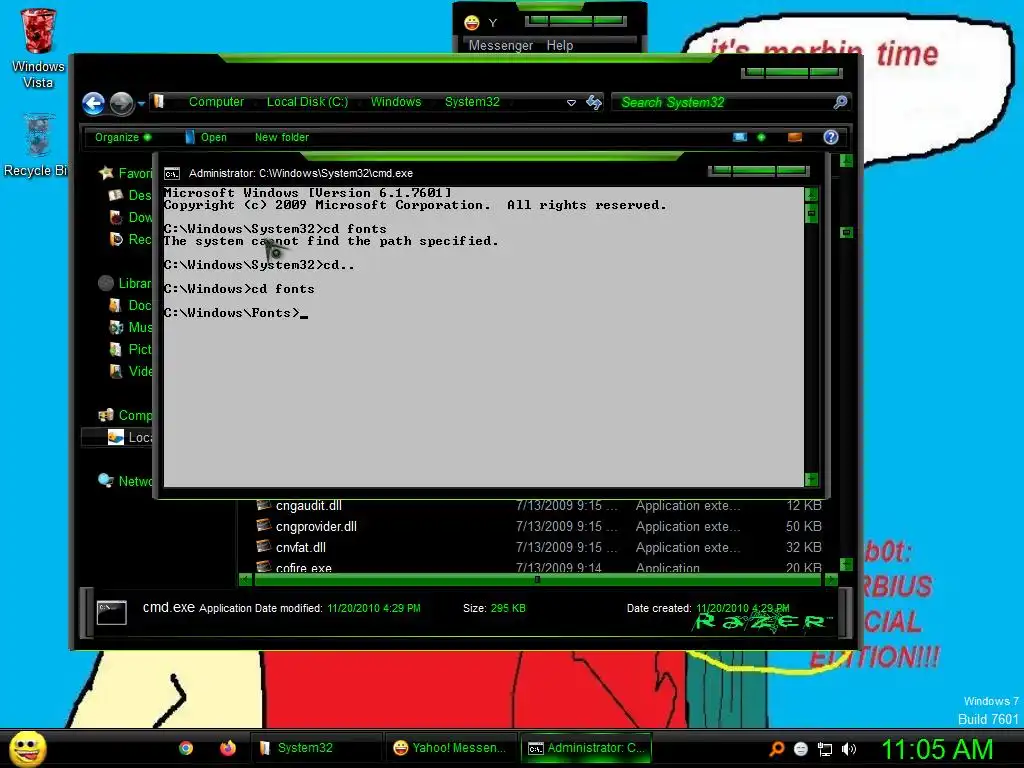This screenshot has height=768, width=1024.
Task: Go forward in the System32 Explorer window
Action: click(121, 103)
